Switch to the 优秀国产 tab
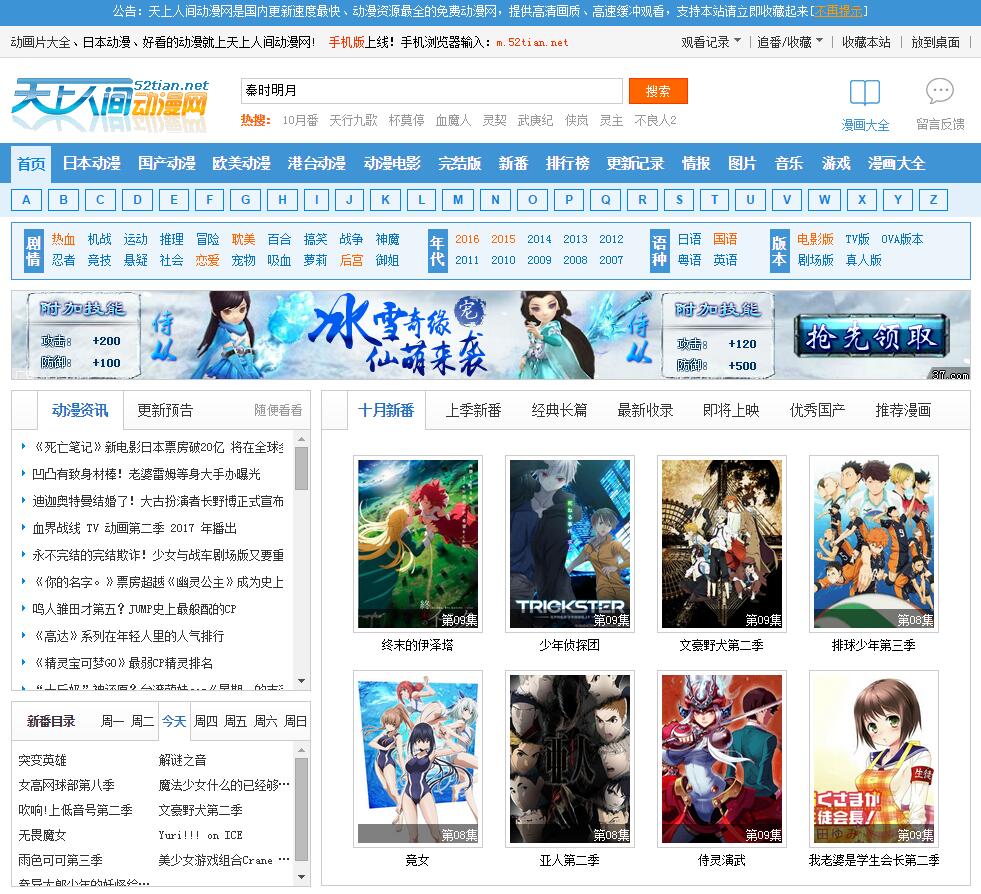Viewport: 981px width, 894px height. coord(817,410)
